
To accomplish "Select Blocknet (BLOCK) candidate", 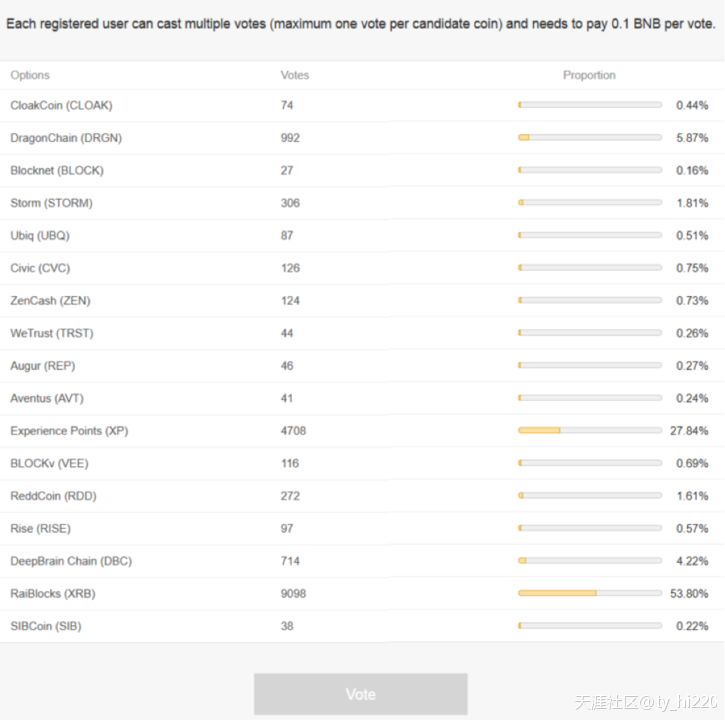I will [x=57, y=170].
